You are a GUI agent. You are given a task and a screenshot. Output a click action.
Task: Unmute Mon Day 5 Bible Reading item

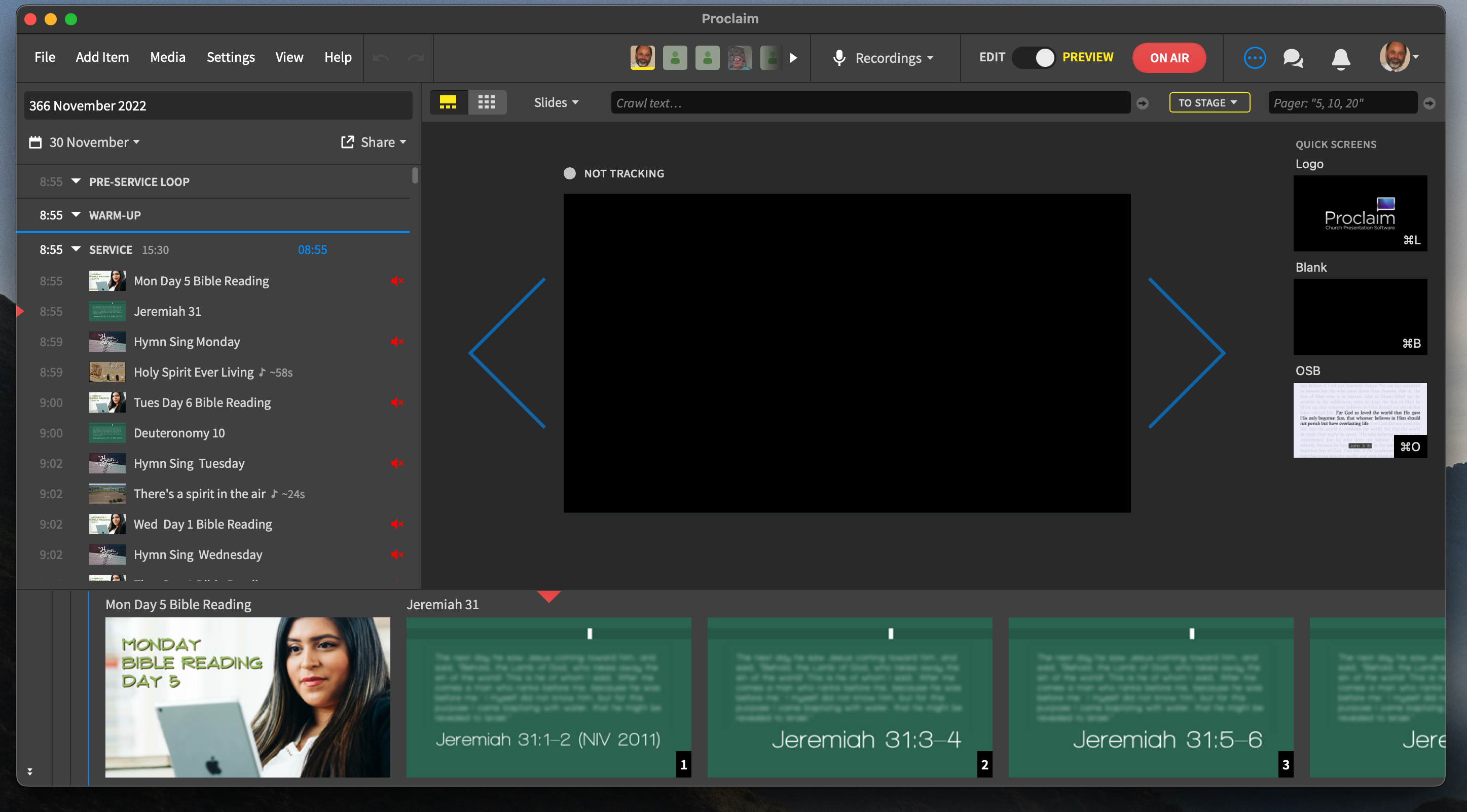point(397,281)
